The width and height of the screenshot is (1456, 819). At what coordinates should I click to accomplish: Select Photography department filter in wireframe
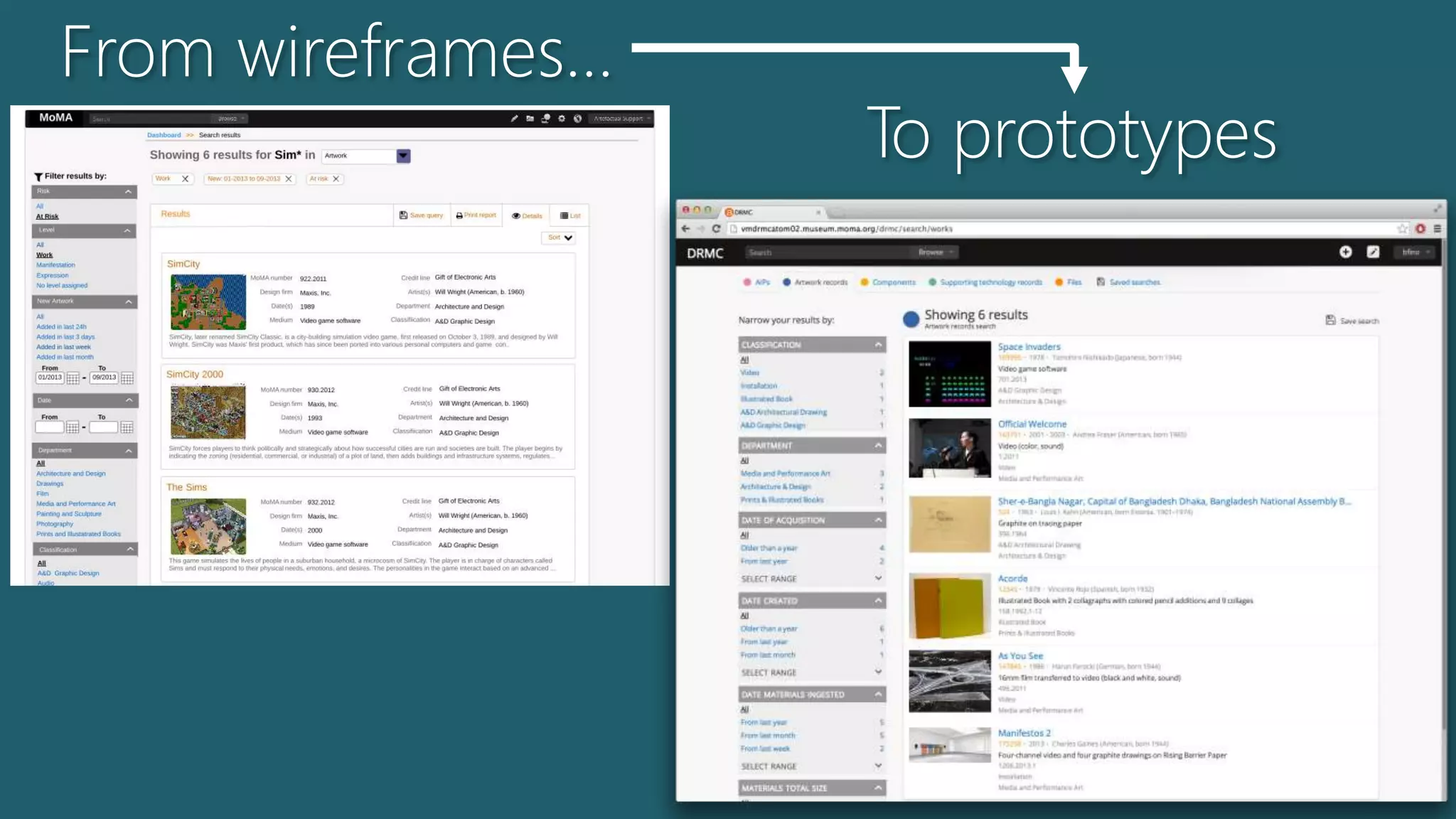click(x=55, y=524)
